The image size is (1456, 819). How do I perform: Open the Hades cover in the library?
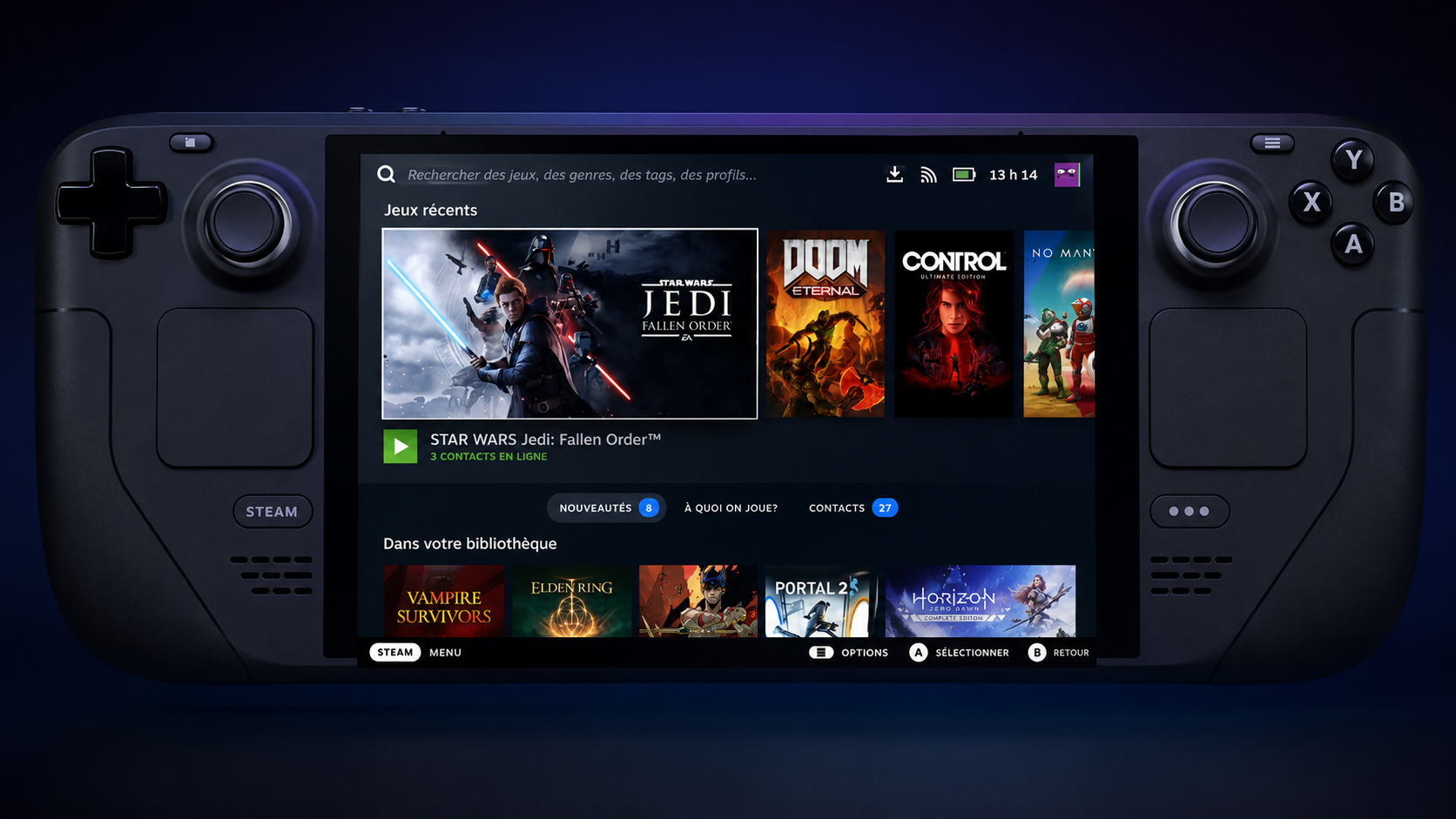[698, 601]
